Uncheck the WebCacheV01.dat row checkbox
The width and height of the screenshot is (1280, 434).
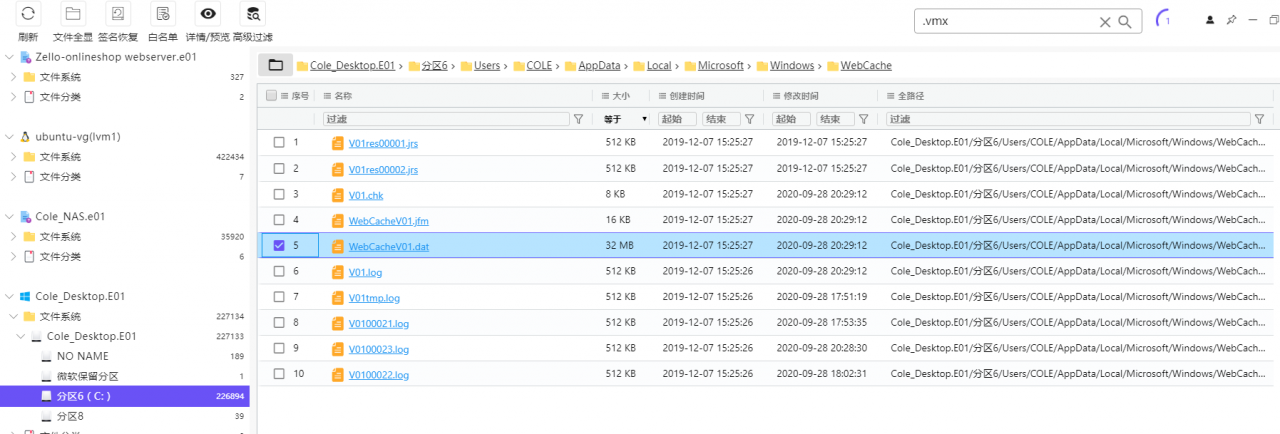[279, 245]
